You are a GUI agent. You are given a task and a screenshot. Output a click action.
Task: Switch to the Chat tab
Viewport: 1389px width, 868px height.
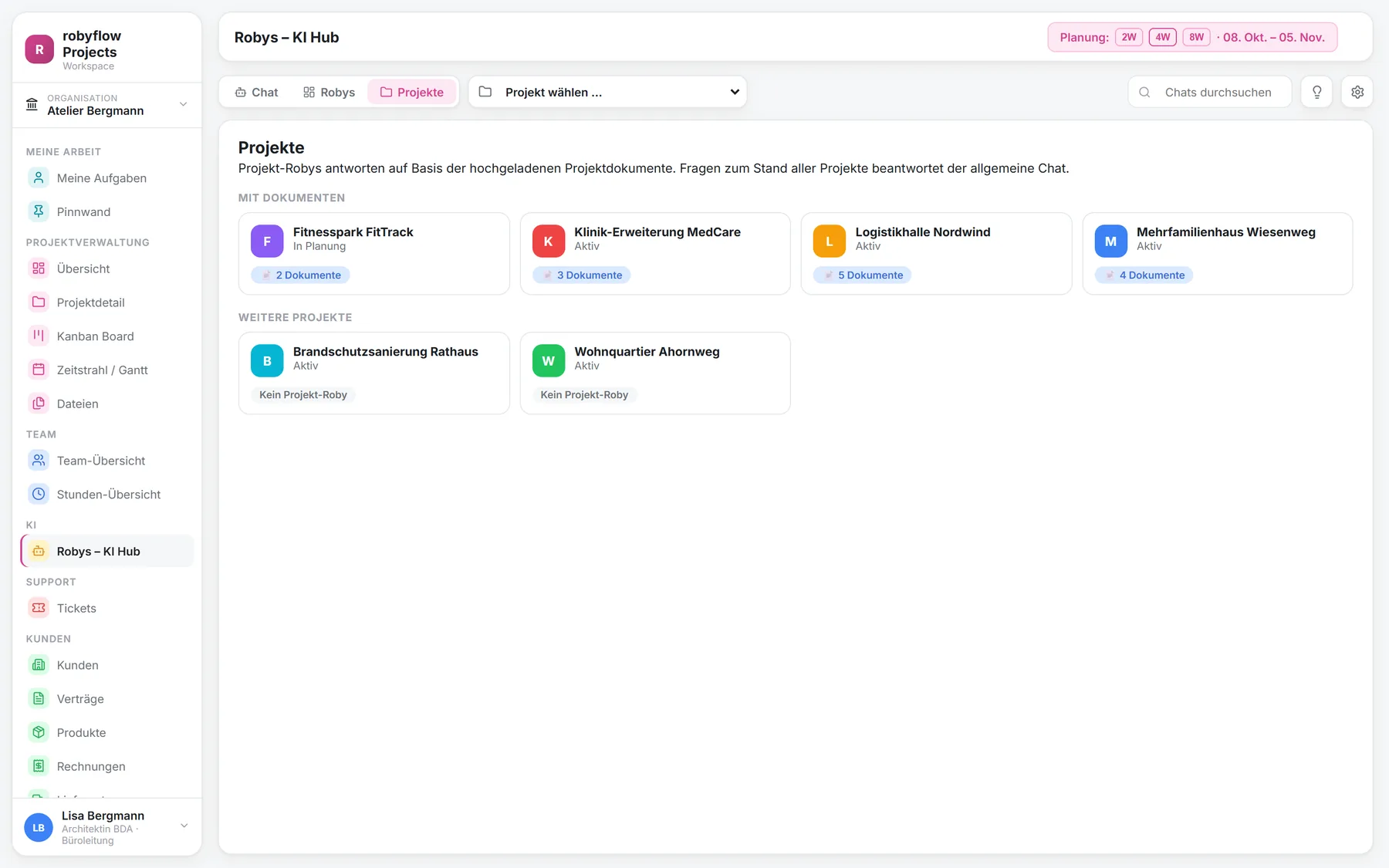[256, 92]
